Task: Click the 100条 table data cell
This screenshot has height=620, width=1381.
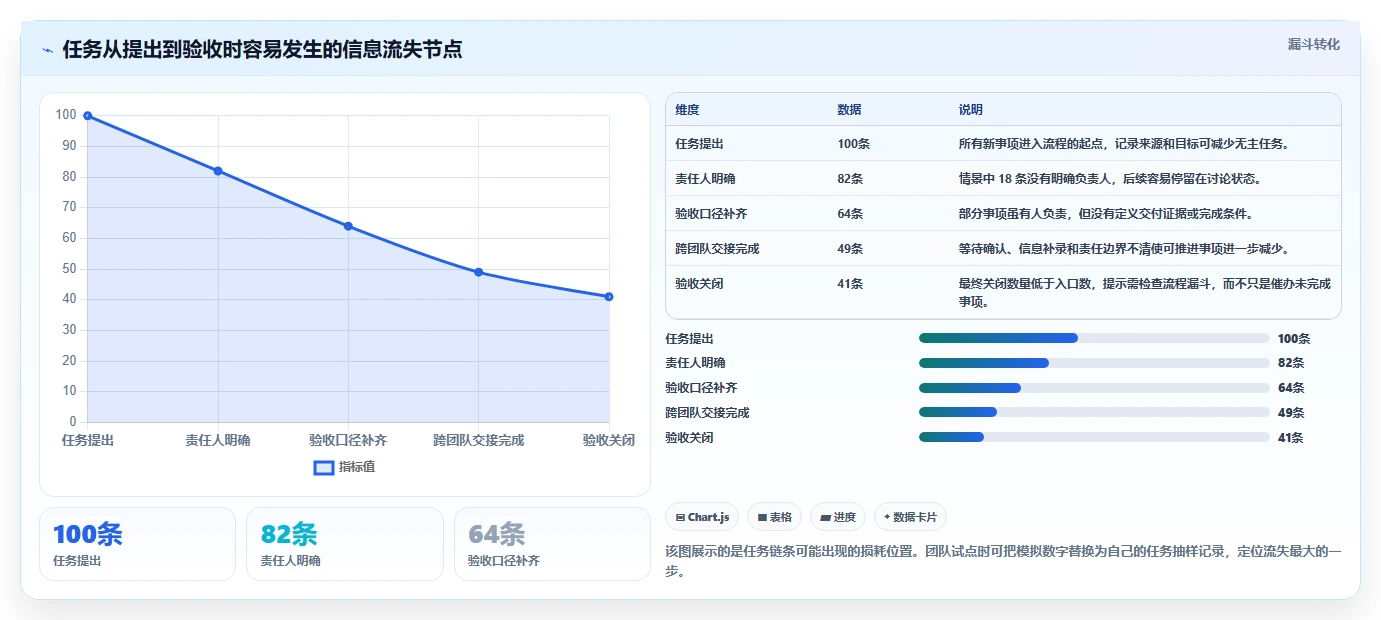Action: tap(853, 144)
